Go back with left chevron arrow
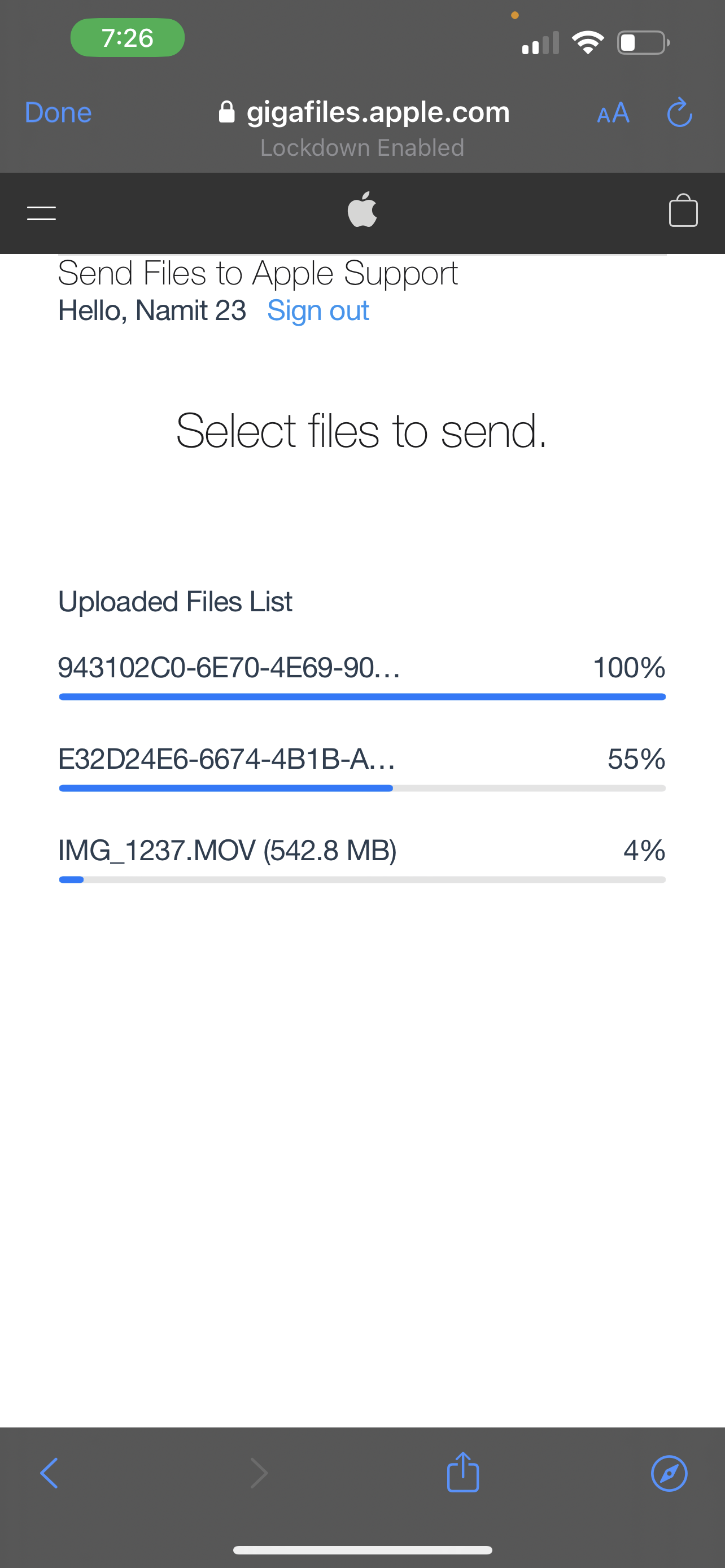Image resolution: width=725 pixels, height=1568 pixels. [x=49, y=1473]
